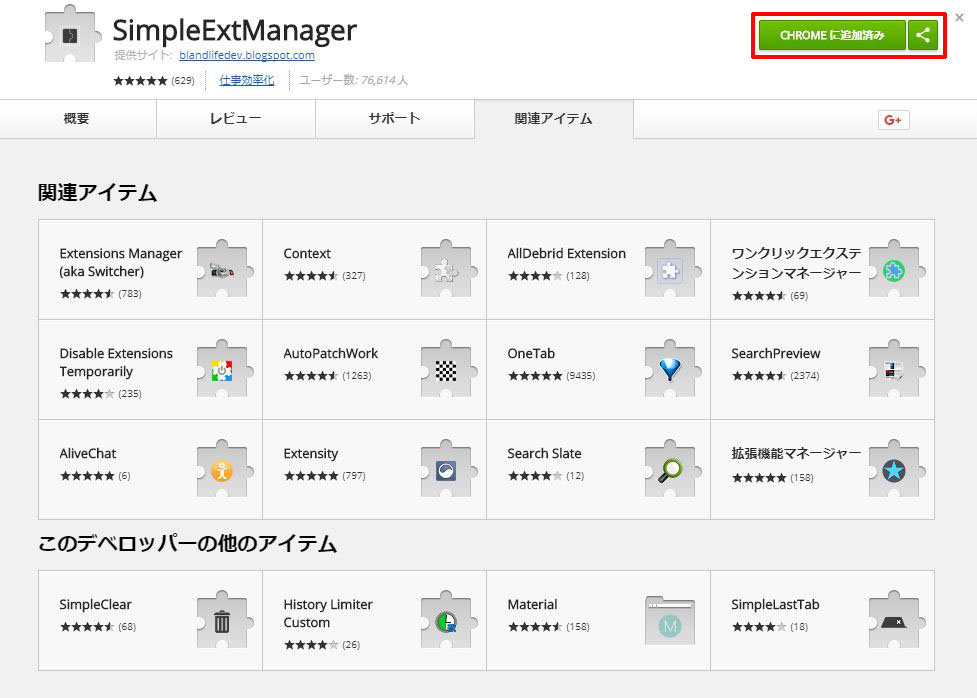Click the AllDebrid Extension icon

(x=672, y=269)
